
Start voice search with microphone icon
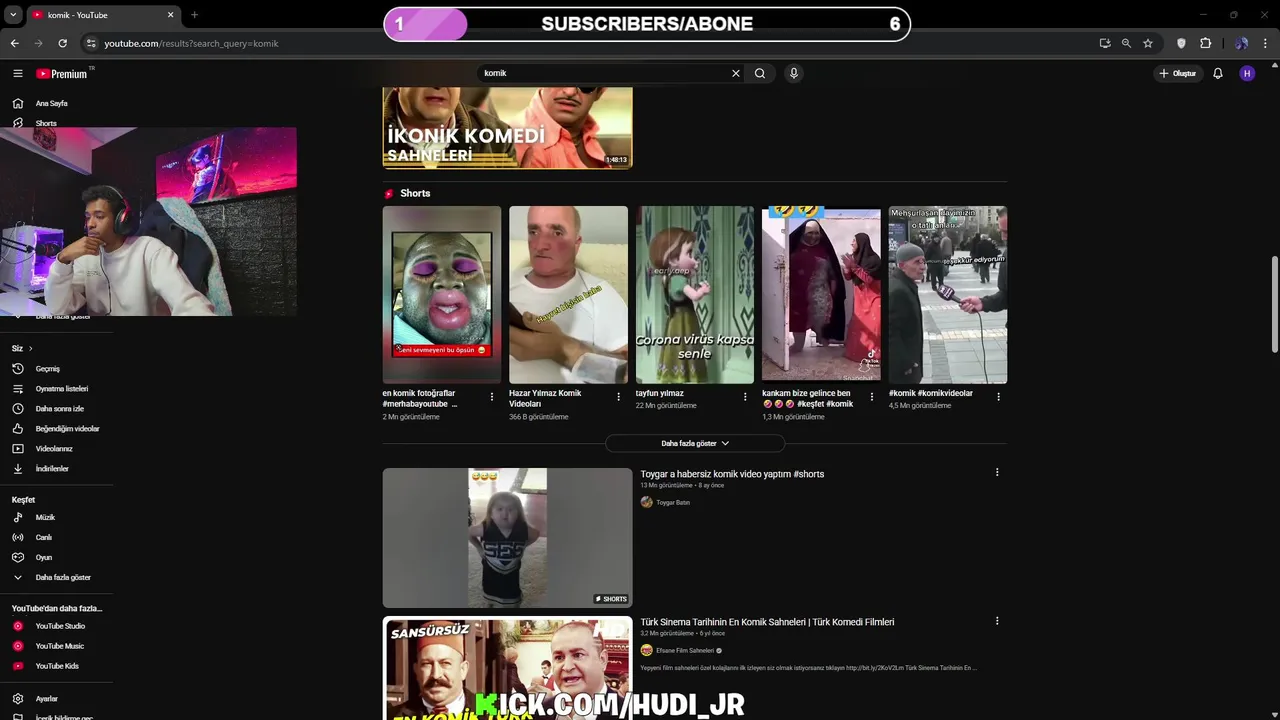tap(794, 73)
